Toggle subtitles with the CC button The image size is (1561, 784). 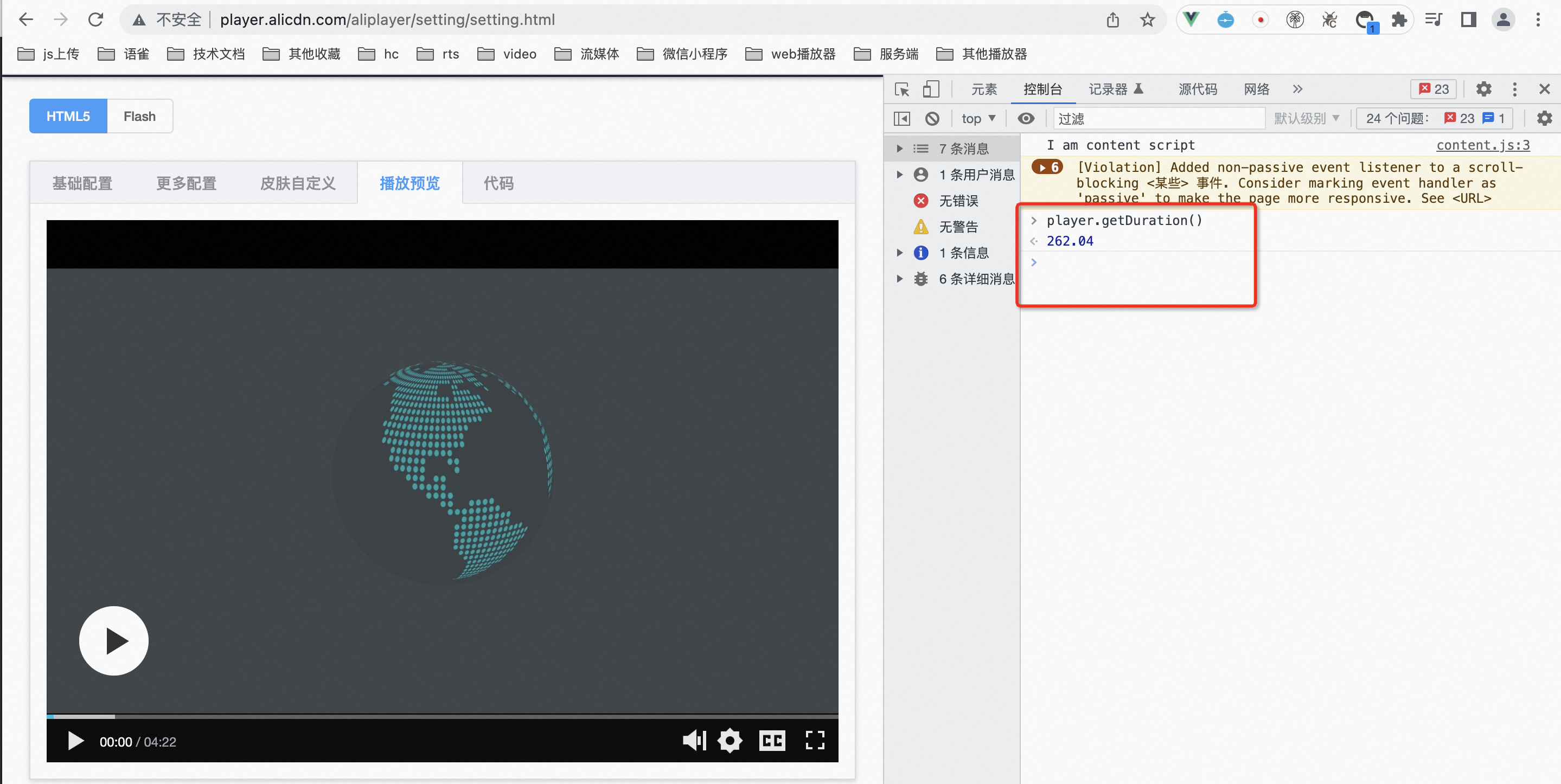coord(772,741)
